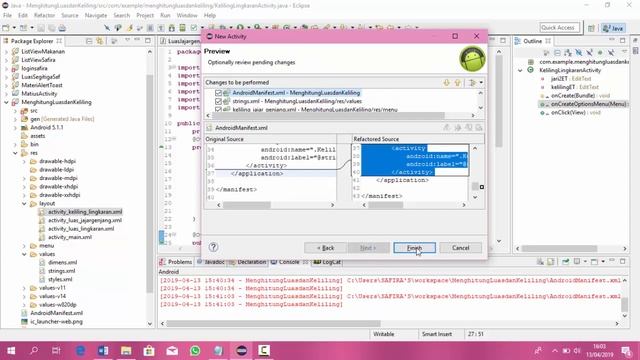This screenshot has height=360, width=640.
Task: Open Word from the taskbar
Action: 103,351
